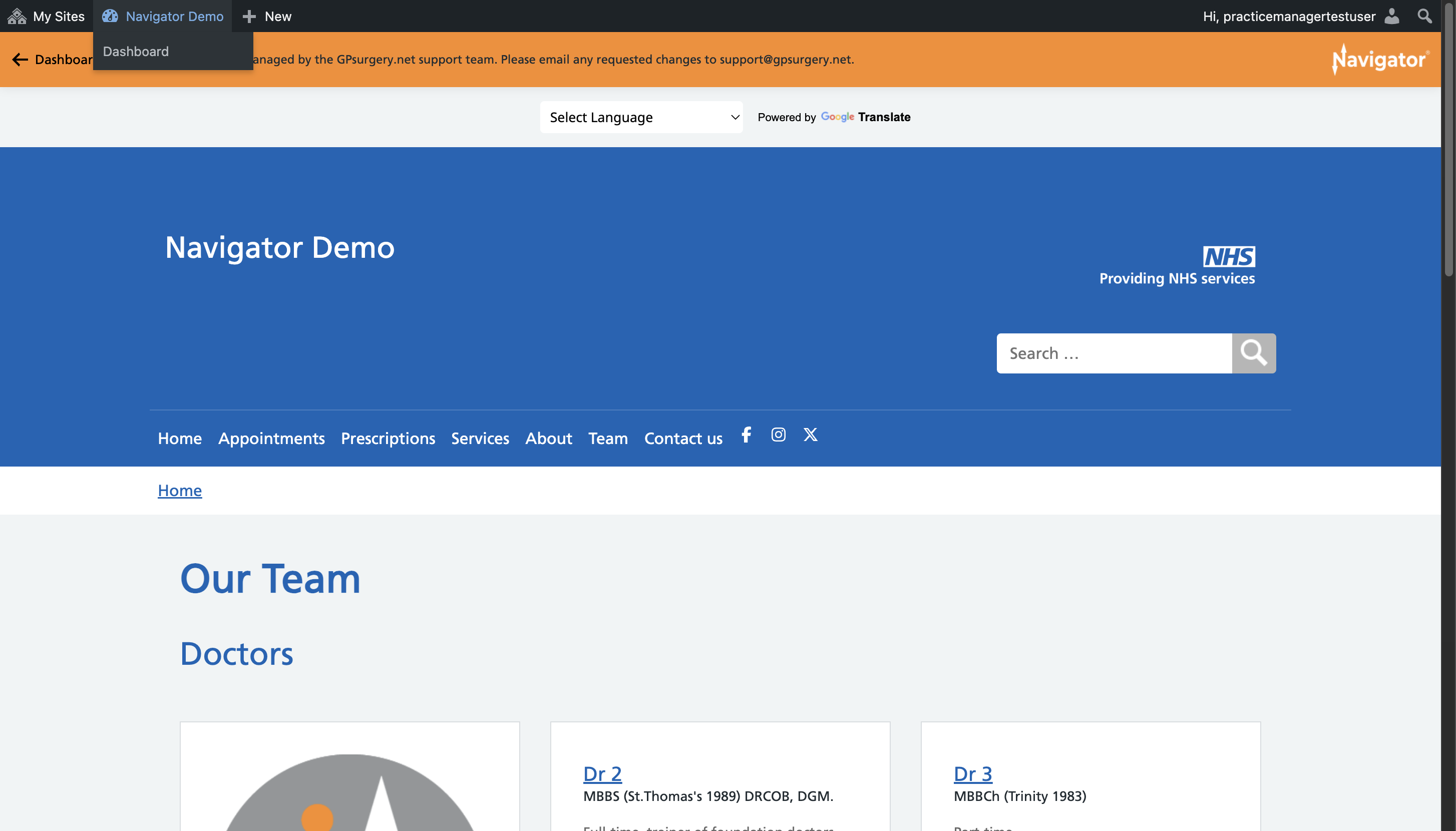Click the back arrow beside Dashboard

20,60
